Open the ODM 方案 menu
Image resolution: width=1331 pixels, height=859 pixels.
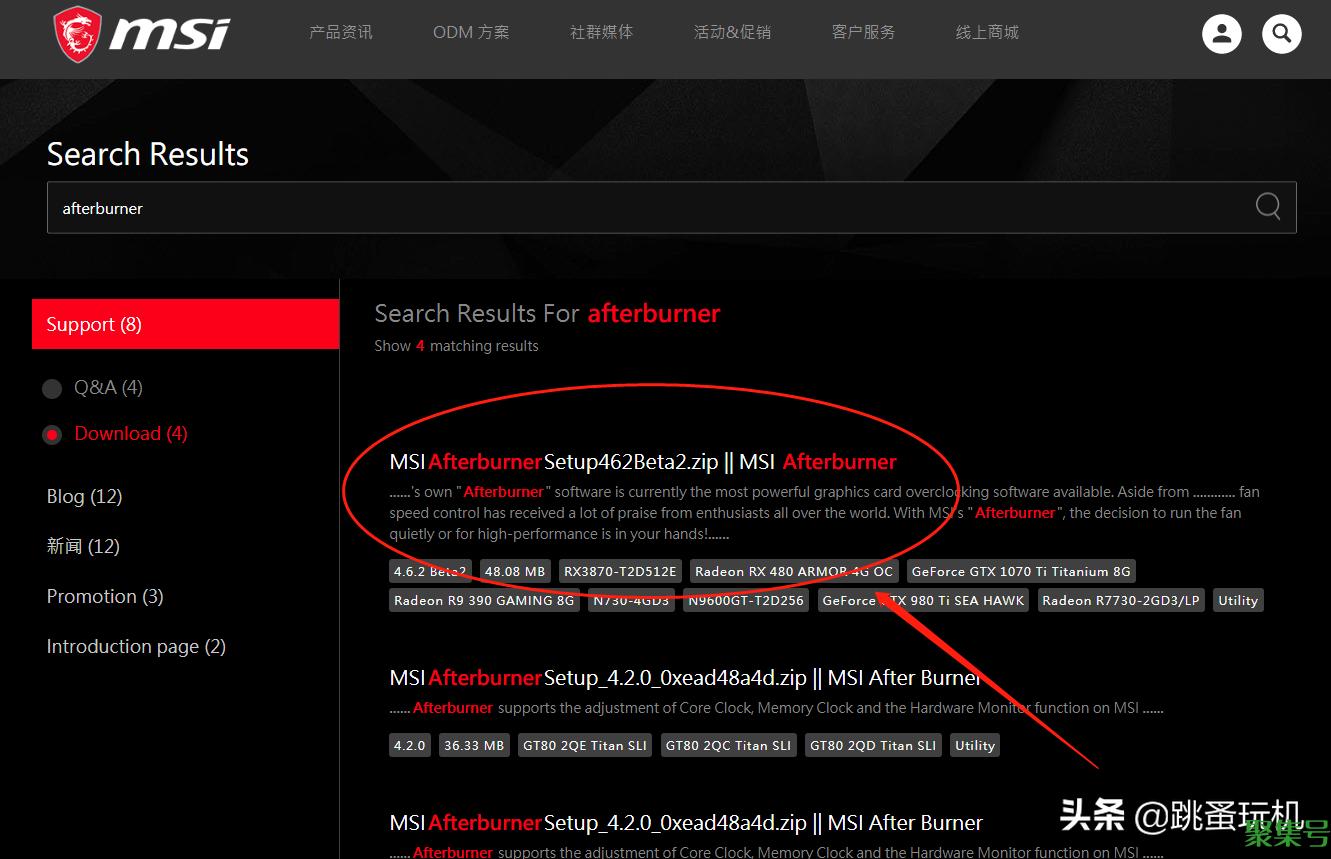point(471,32)
